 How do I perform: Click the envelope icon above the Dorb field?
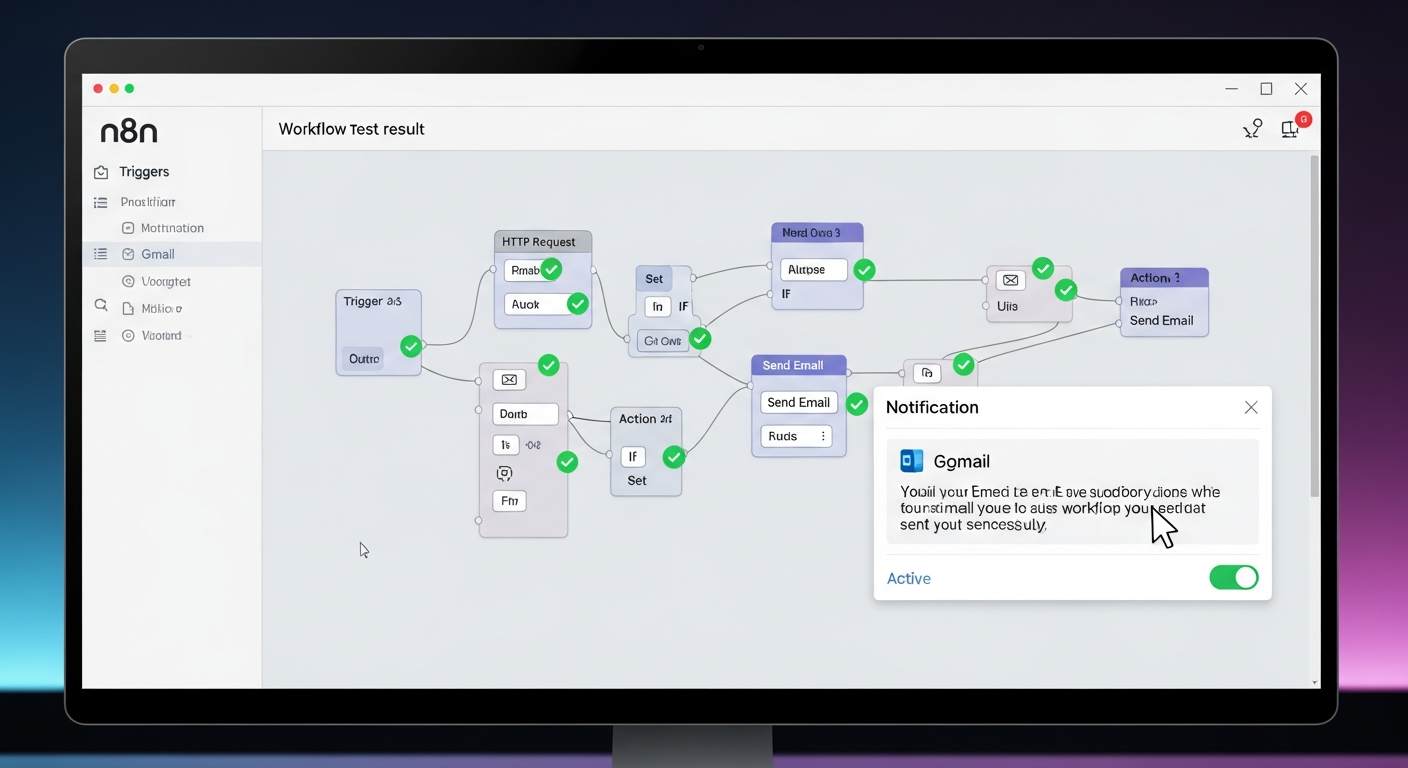point(509,380)
